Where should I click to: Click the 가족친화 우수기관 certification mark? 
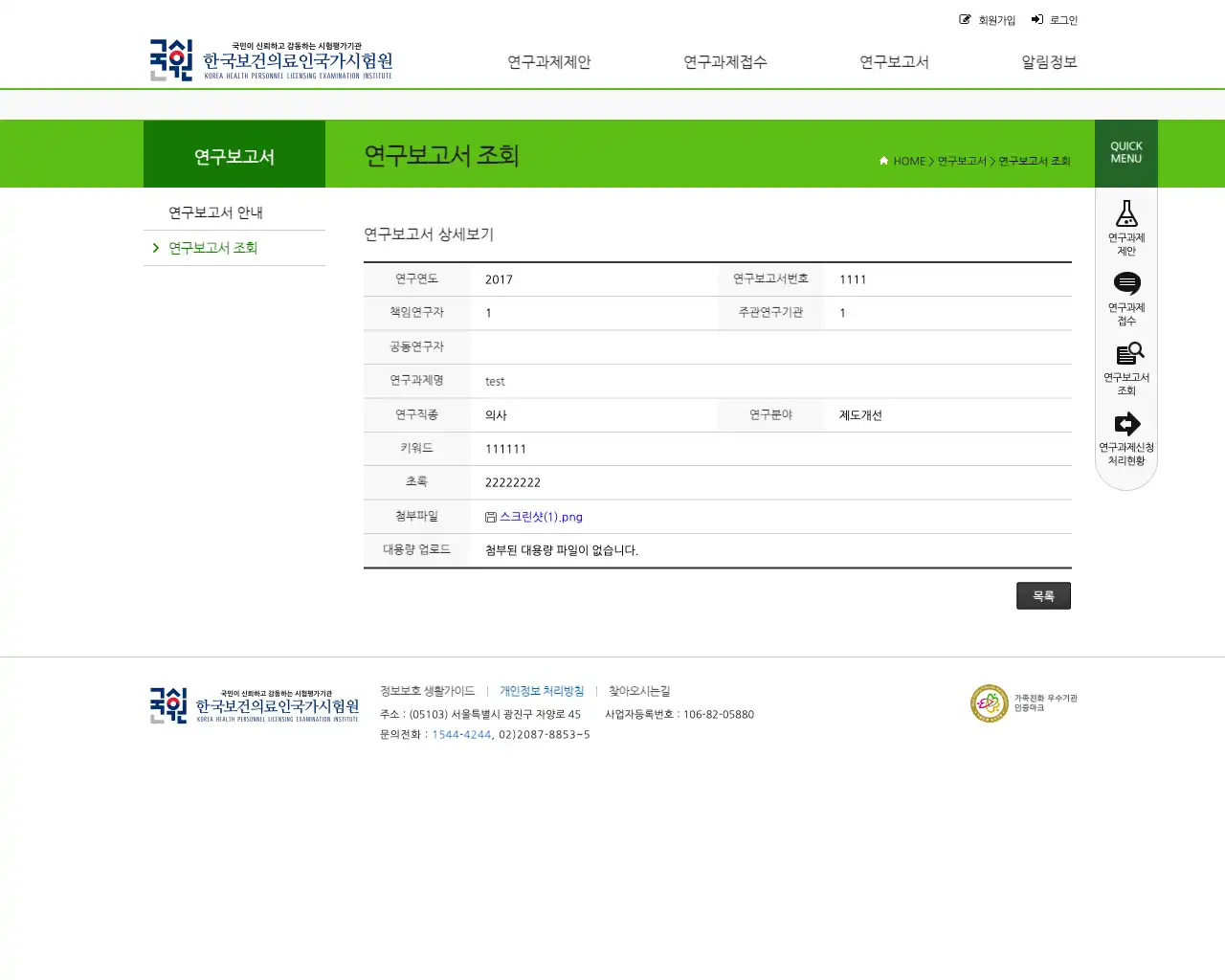click(x=1023, y=703)
